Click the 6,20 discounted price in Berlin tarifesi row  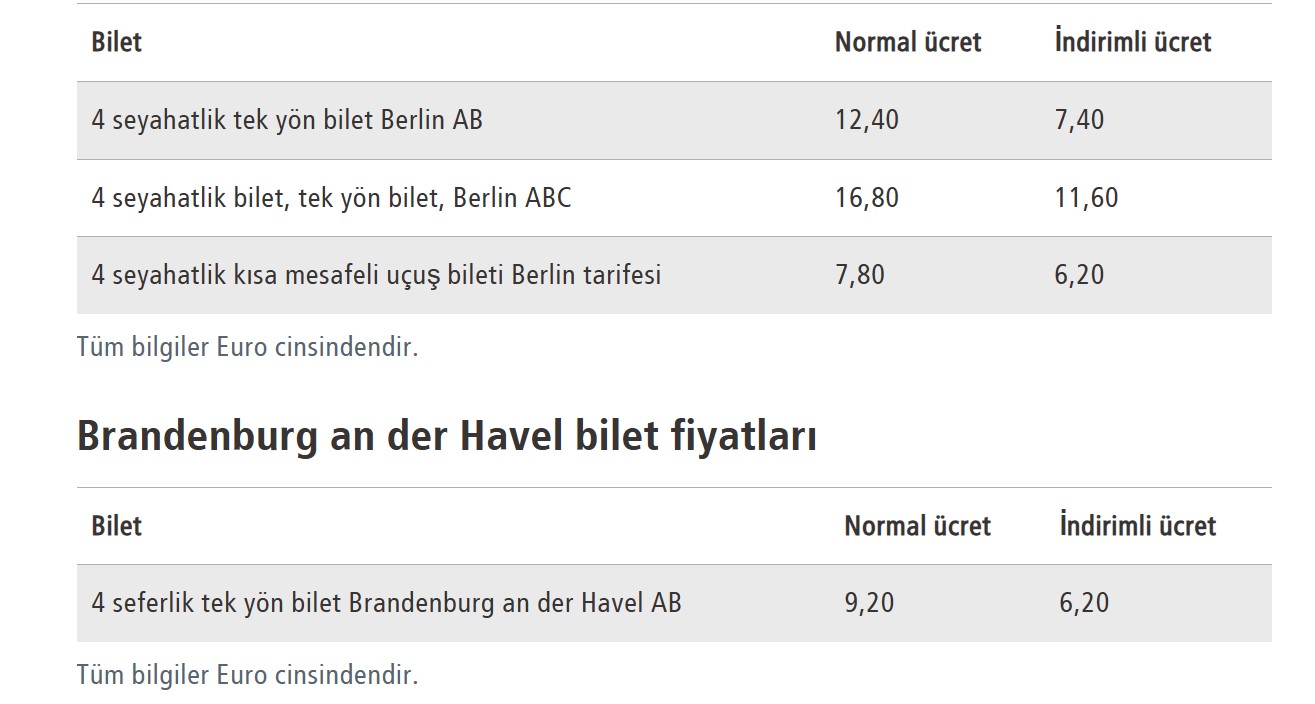pyautogui.click(x=1079, y=275)
